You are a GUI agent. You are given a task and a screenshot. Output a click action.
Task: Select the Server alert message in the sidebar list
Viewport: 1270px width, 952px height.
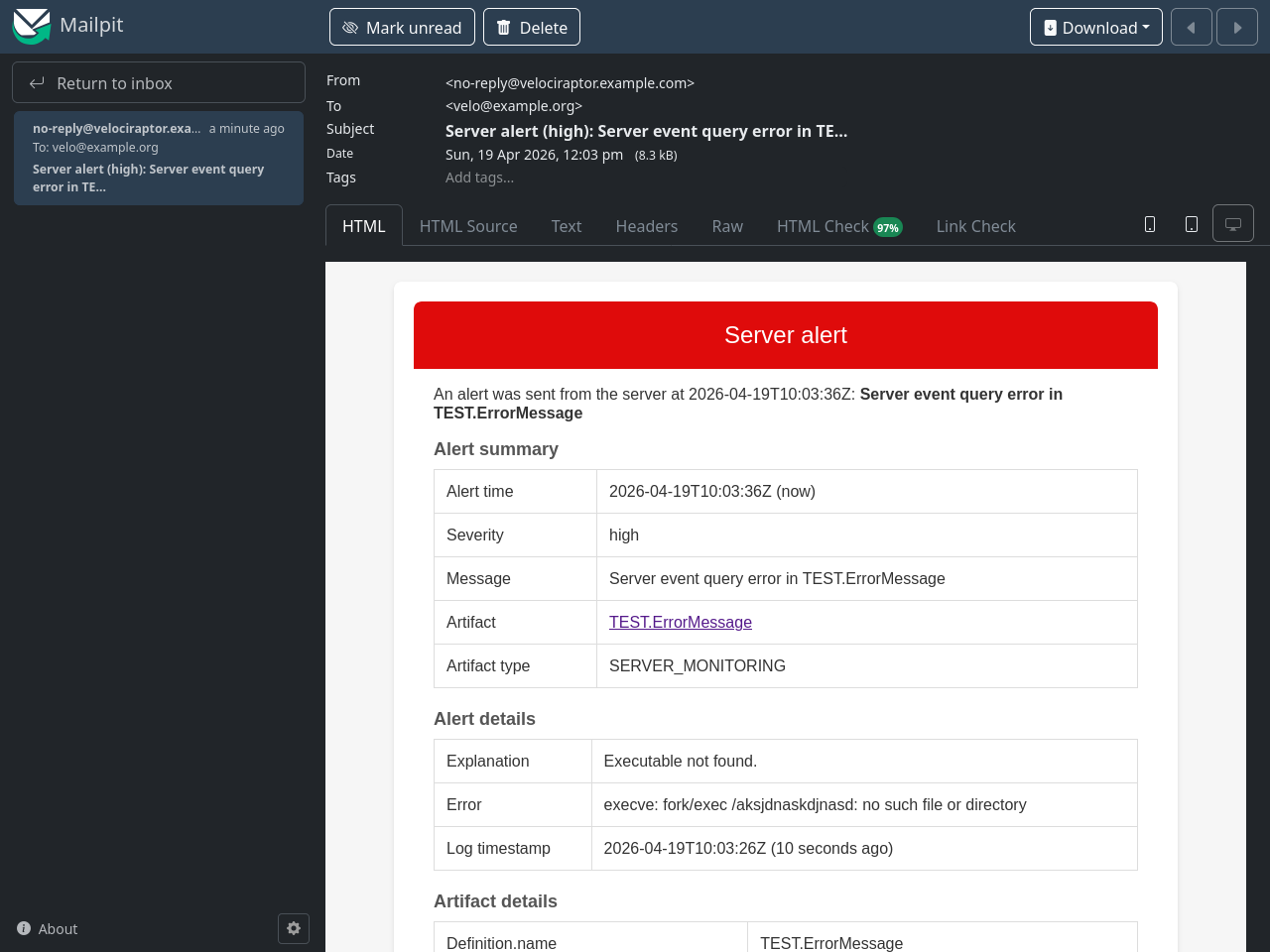[159, 159]
